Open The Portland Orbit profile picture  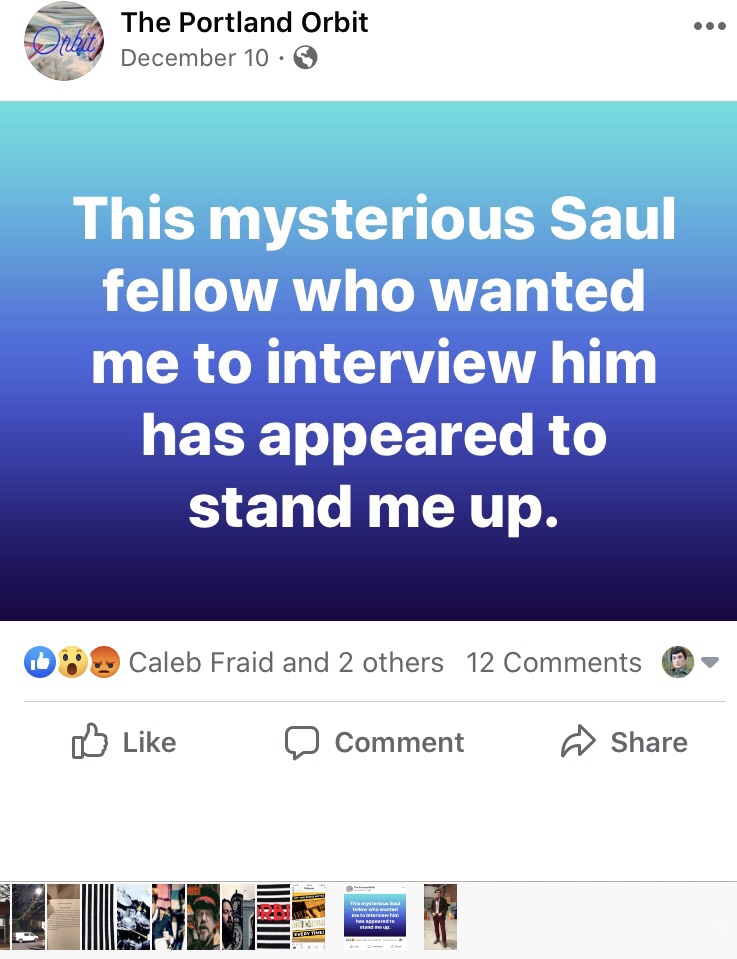tap(62, 41)
